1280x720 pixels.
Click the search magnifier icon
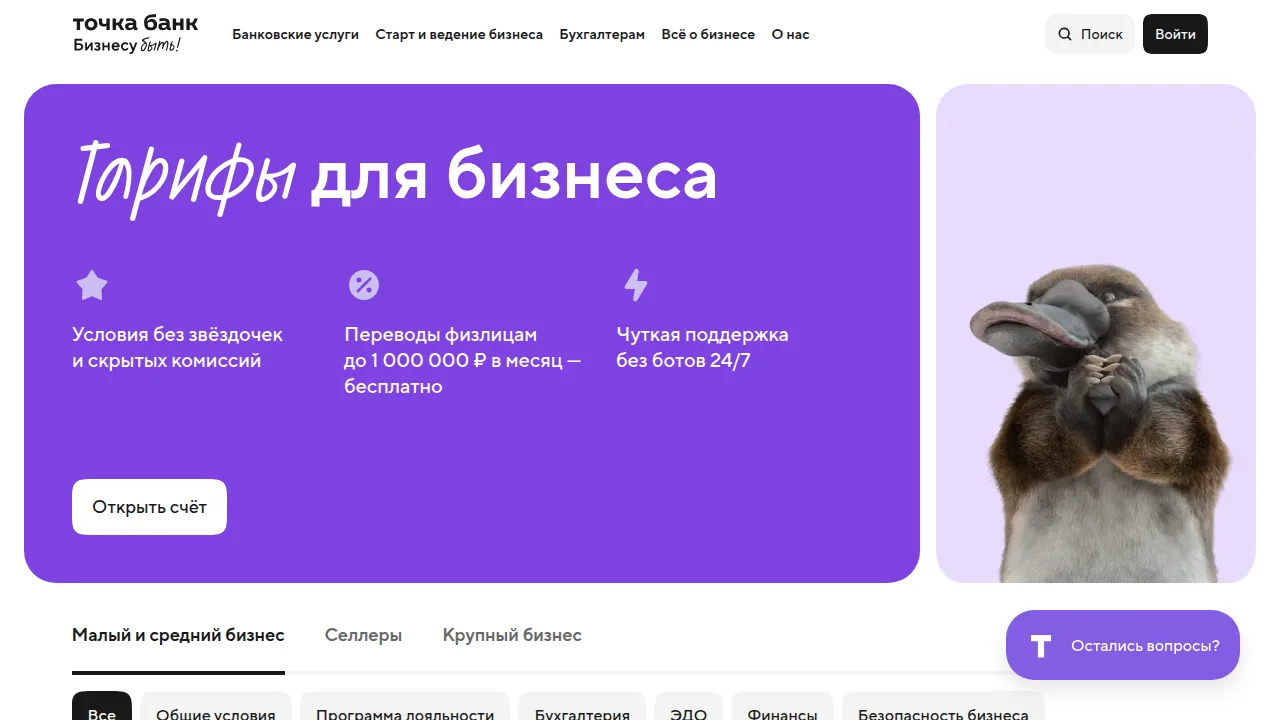click(1065, 34)
